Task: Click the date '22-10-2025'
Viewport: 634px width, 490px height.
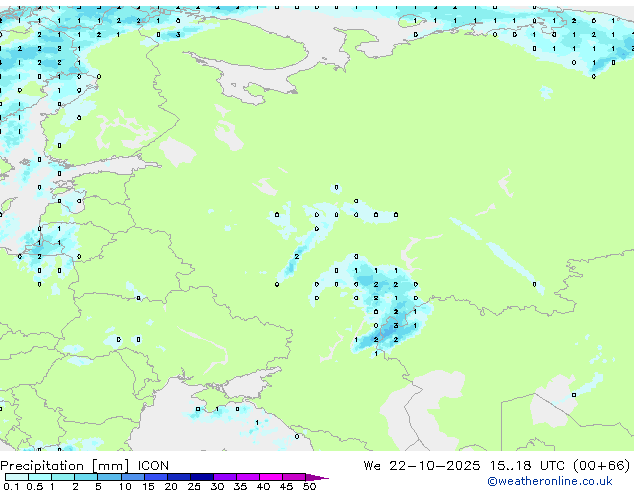Action: (x=435, y=465)
